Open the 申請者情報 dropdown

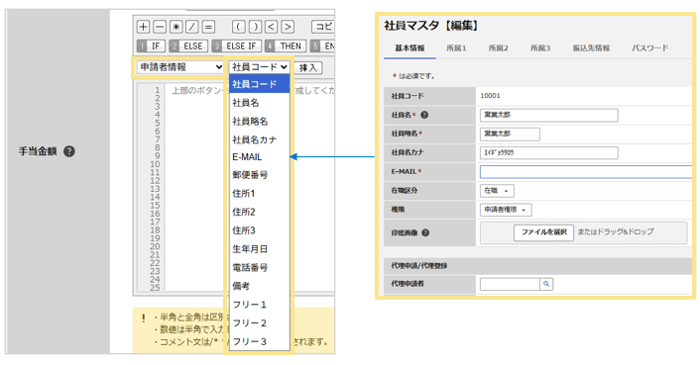point(180,67)
